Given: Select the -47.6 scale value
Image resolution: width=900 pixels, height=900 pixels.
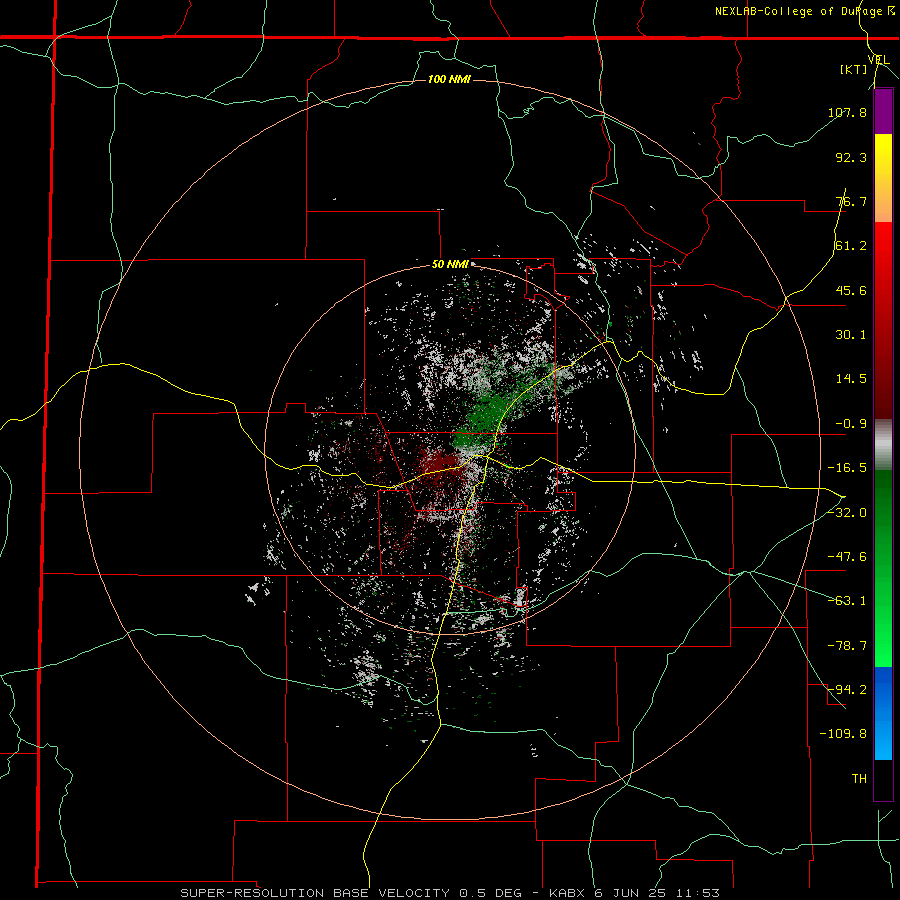Looking at the screenshot, I should point(847,557).
